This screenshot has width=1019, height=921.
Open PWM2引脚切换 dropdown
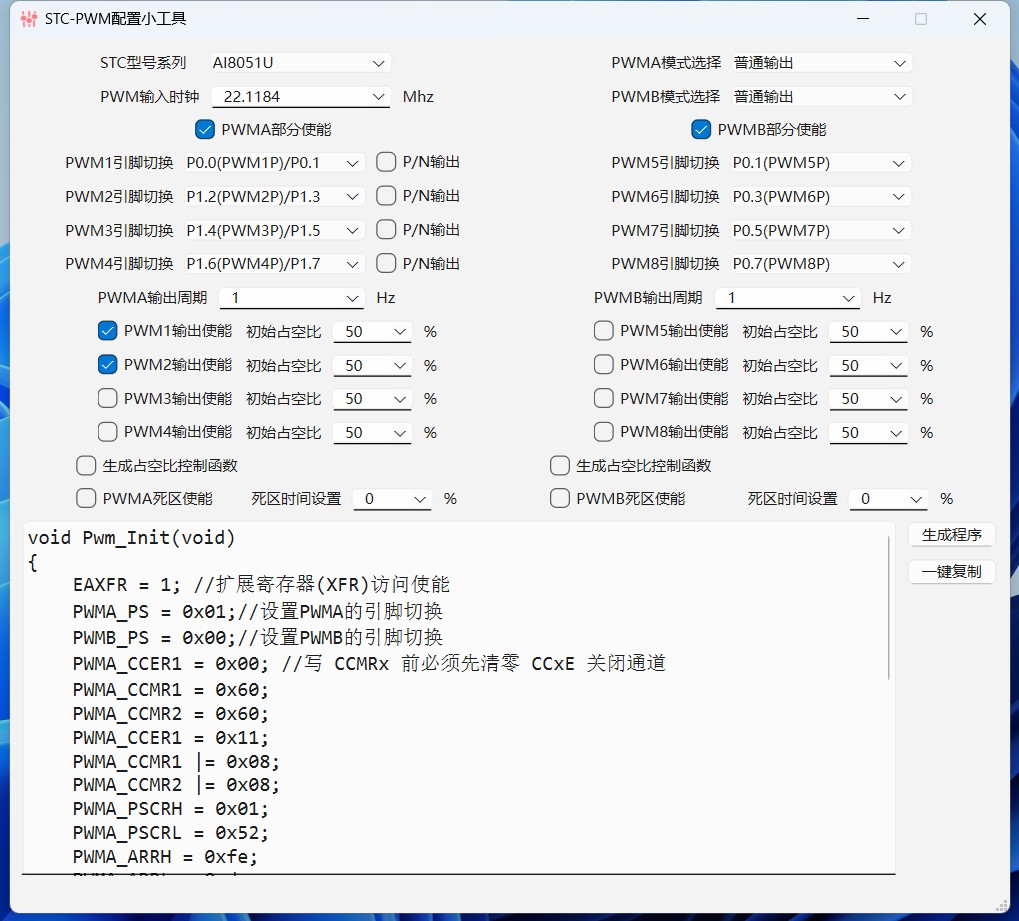click(x=274, y=196)
